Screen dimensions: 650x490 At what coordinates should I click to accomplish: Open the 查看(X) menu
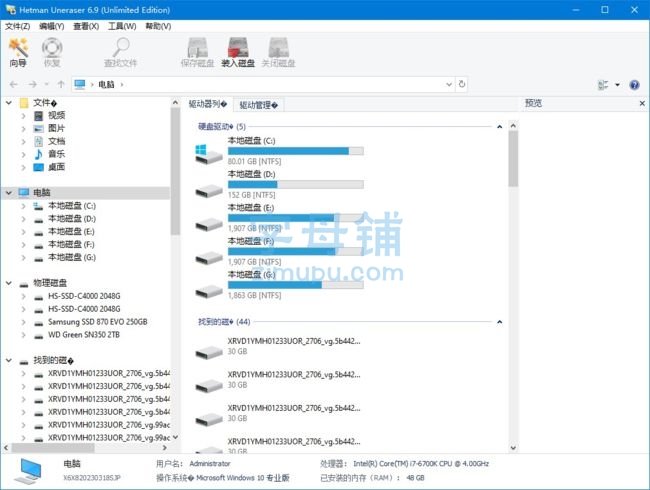coord(86,27)
